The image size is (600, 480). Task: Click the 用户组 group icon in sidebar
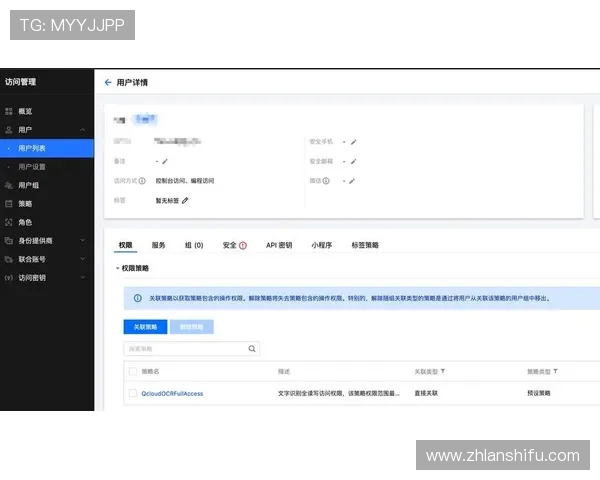tap(9, 185)
